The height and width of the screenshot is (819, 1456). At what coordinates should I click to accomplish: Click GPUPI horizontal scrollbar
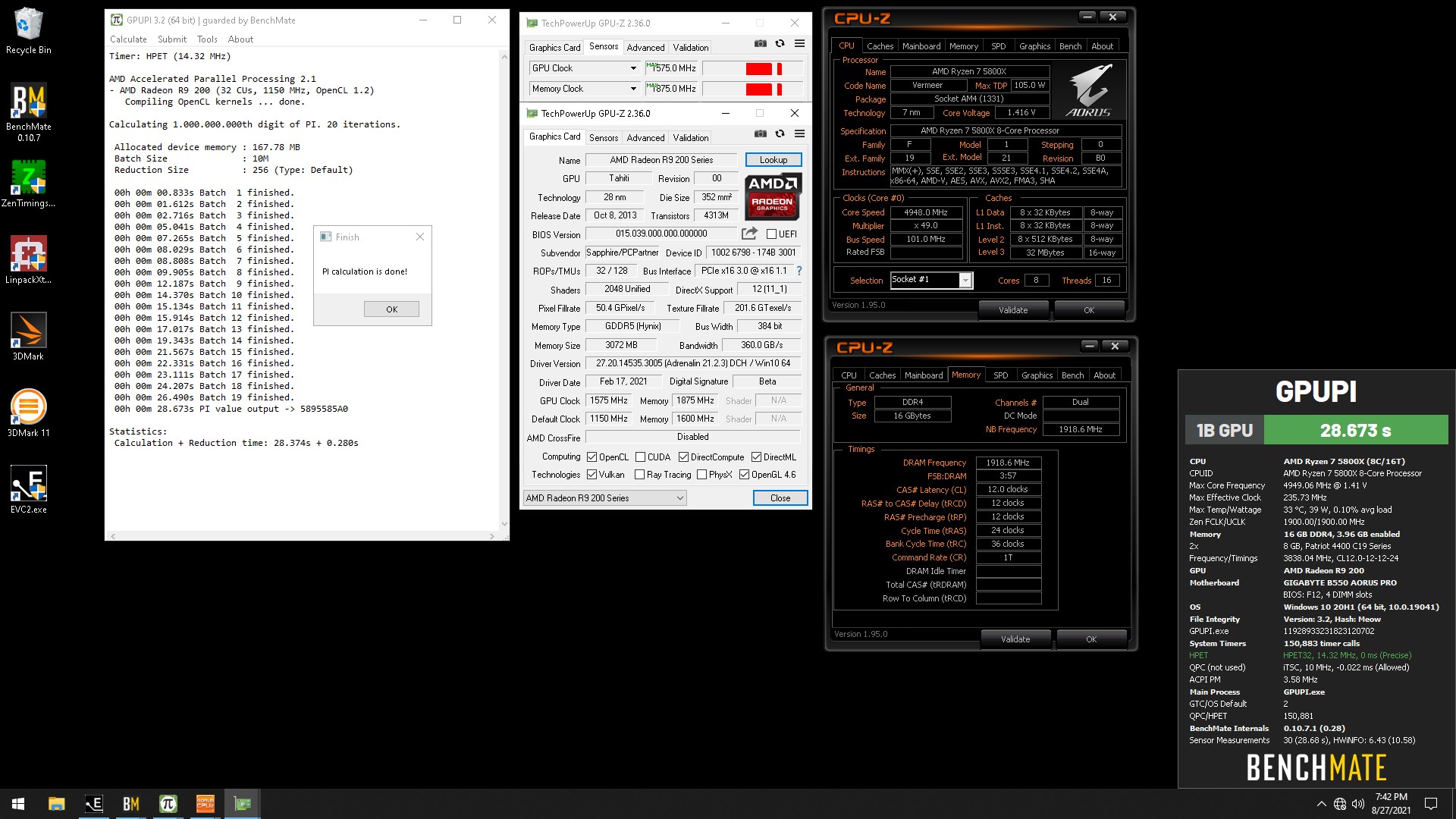(x=303, y=536)
